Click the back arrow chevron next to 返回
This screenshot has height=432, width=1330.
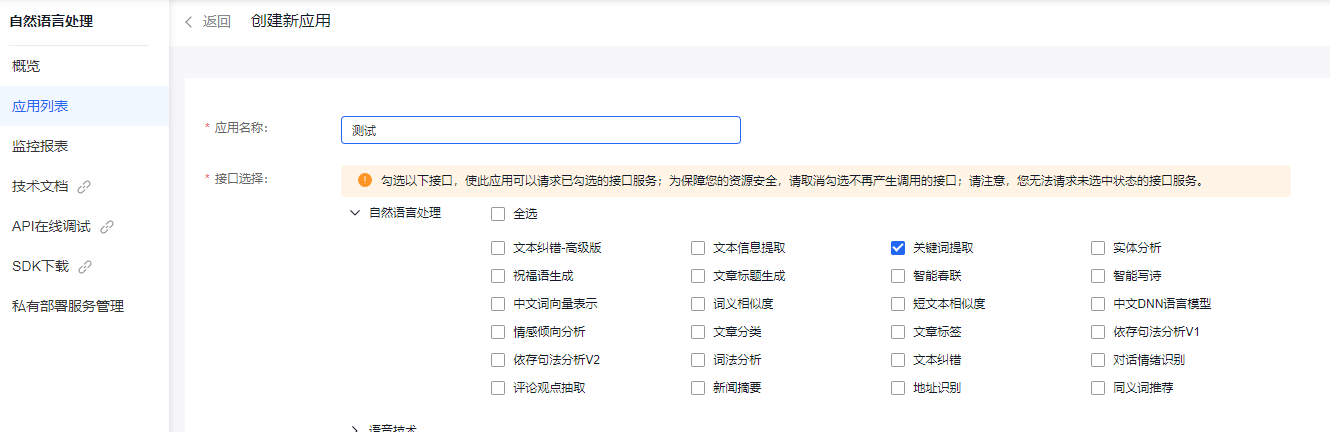[189, 22]
